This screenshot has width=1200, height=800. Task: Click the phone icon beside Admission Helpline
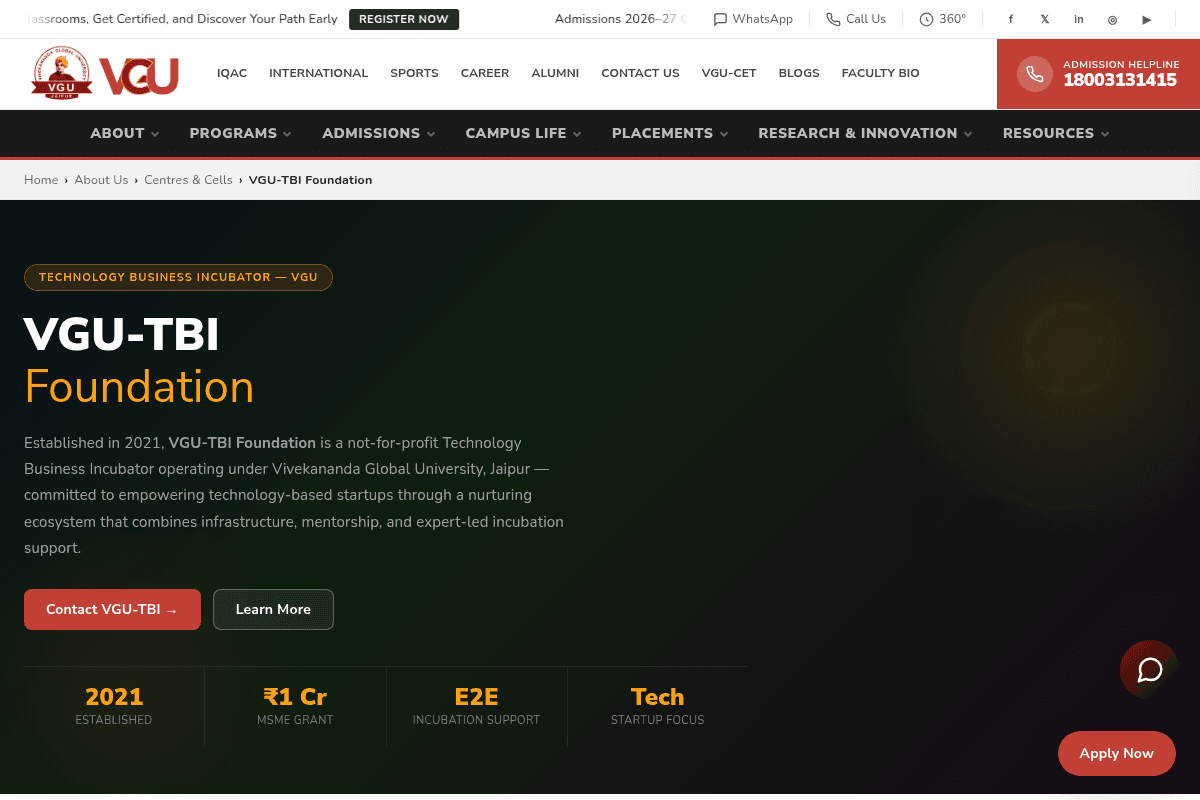click(1035, 74)
